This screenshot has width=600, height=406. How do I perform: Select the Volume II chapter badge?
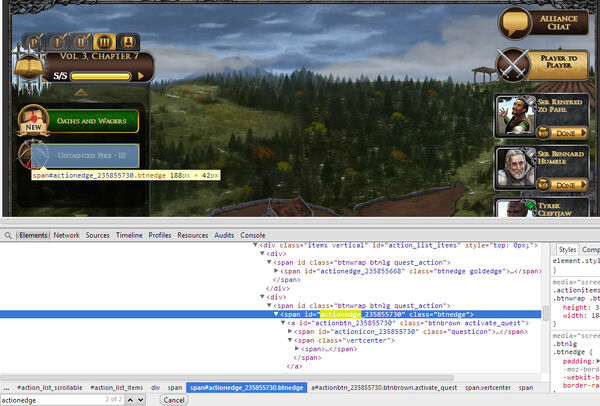[81, 42]
